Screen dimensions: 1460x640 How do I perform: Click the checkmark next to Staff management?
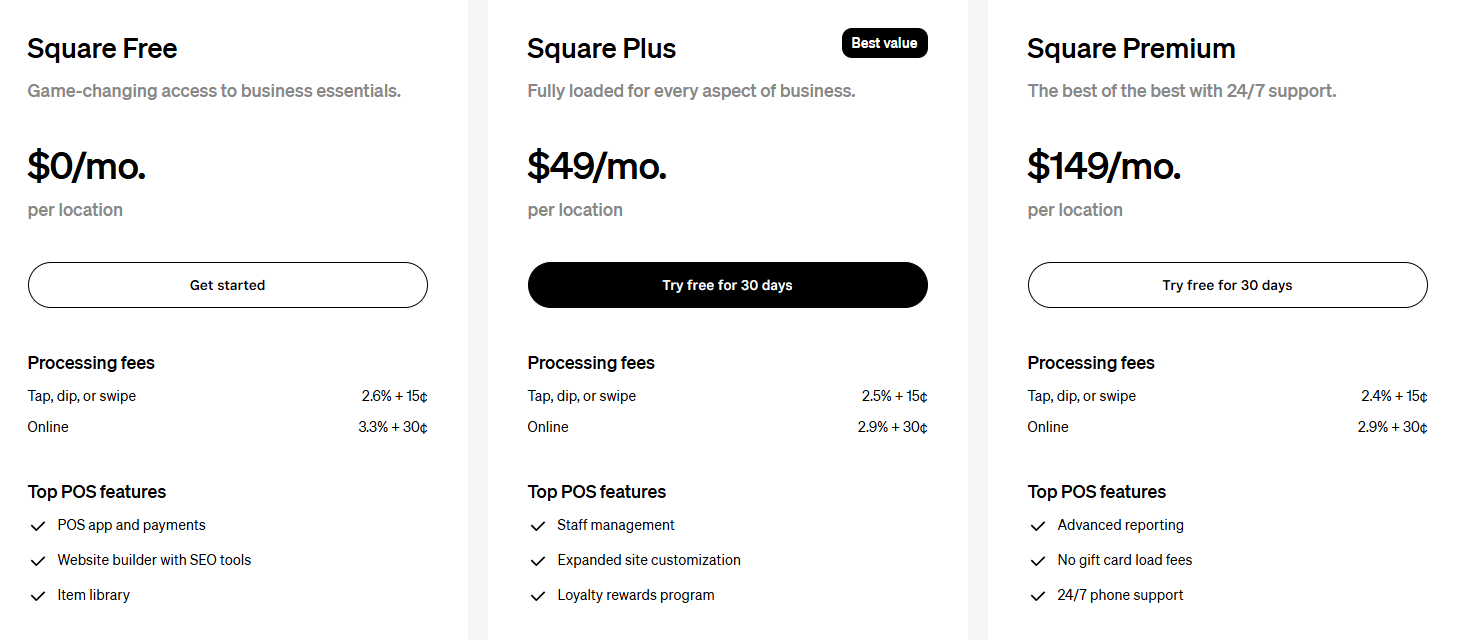tap(538, 526)
